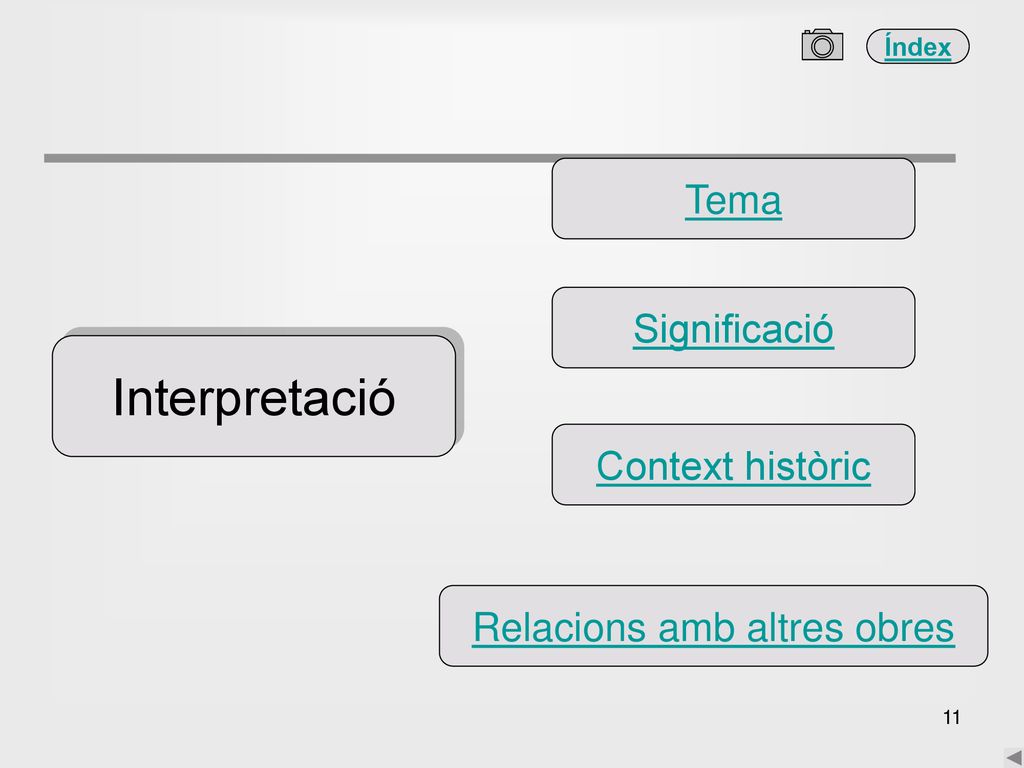This screenshot has height=768, width=1024.
Task: Open Relacions amb altres obres link
Action: click(713, 628)
